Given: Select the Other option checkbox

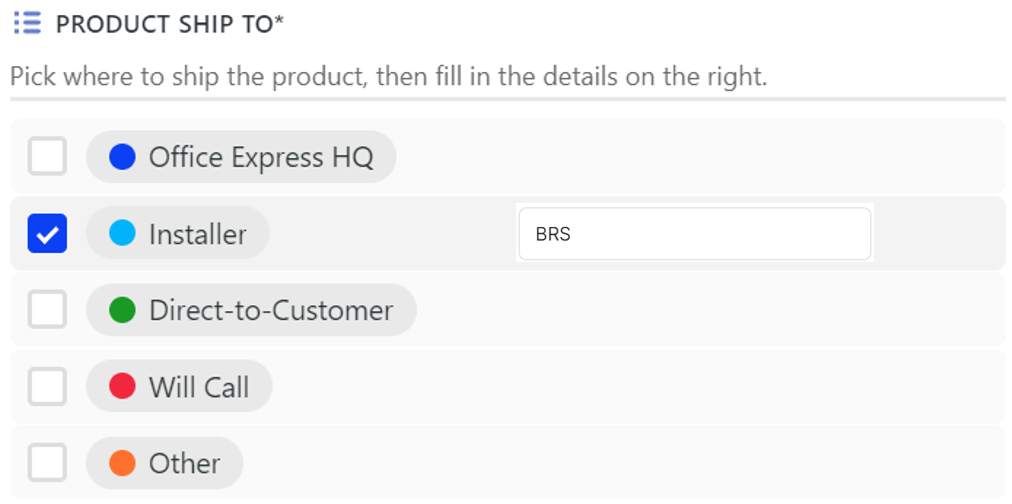Looking at the screenshot, I should point(47,463).
